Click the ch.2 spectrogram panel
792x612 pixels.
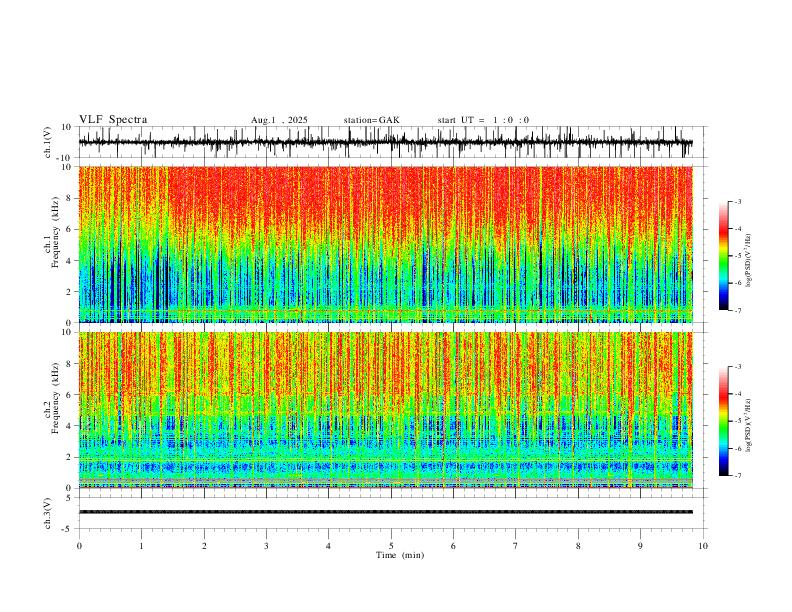(385, 410)
